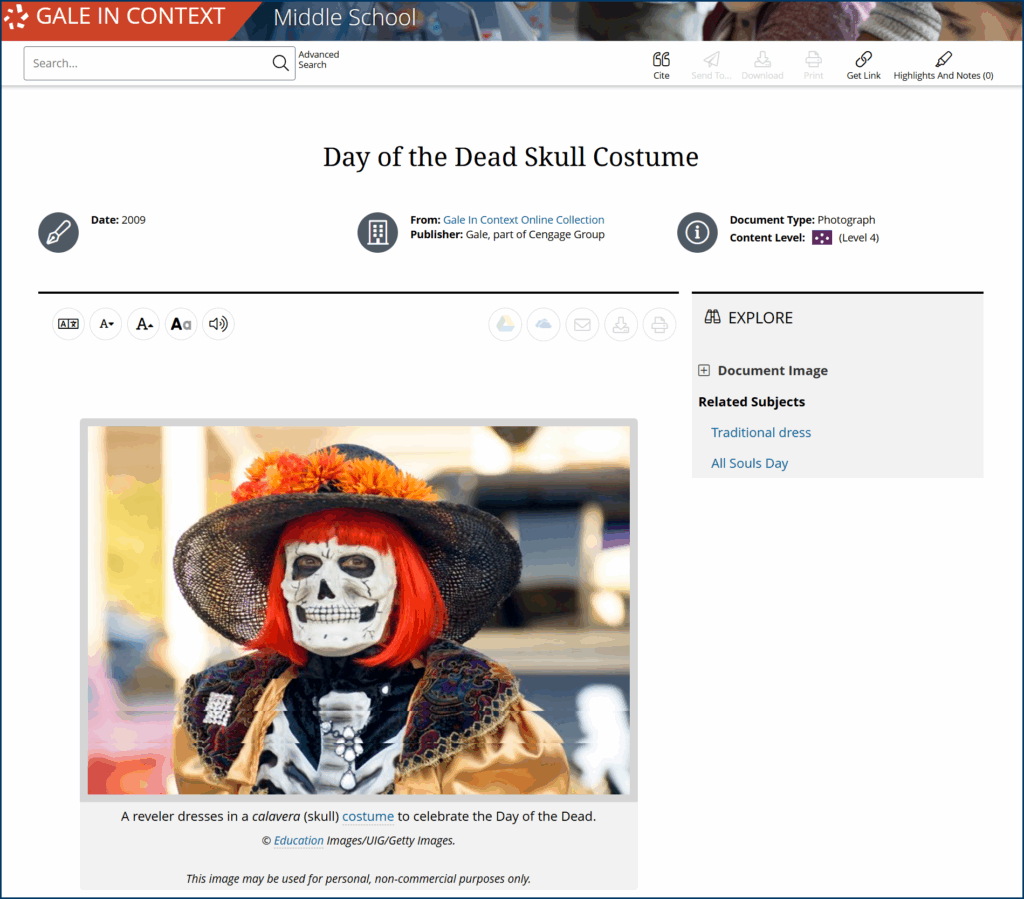Viewport: 1024px width, 899px height.
Task: Click the Translate article icon
Action: coord(68,324)
